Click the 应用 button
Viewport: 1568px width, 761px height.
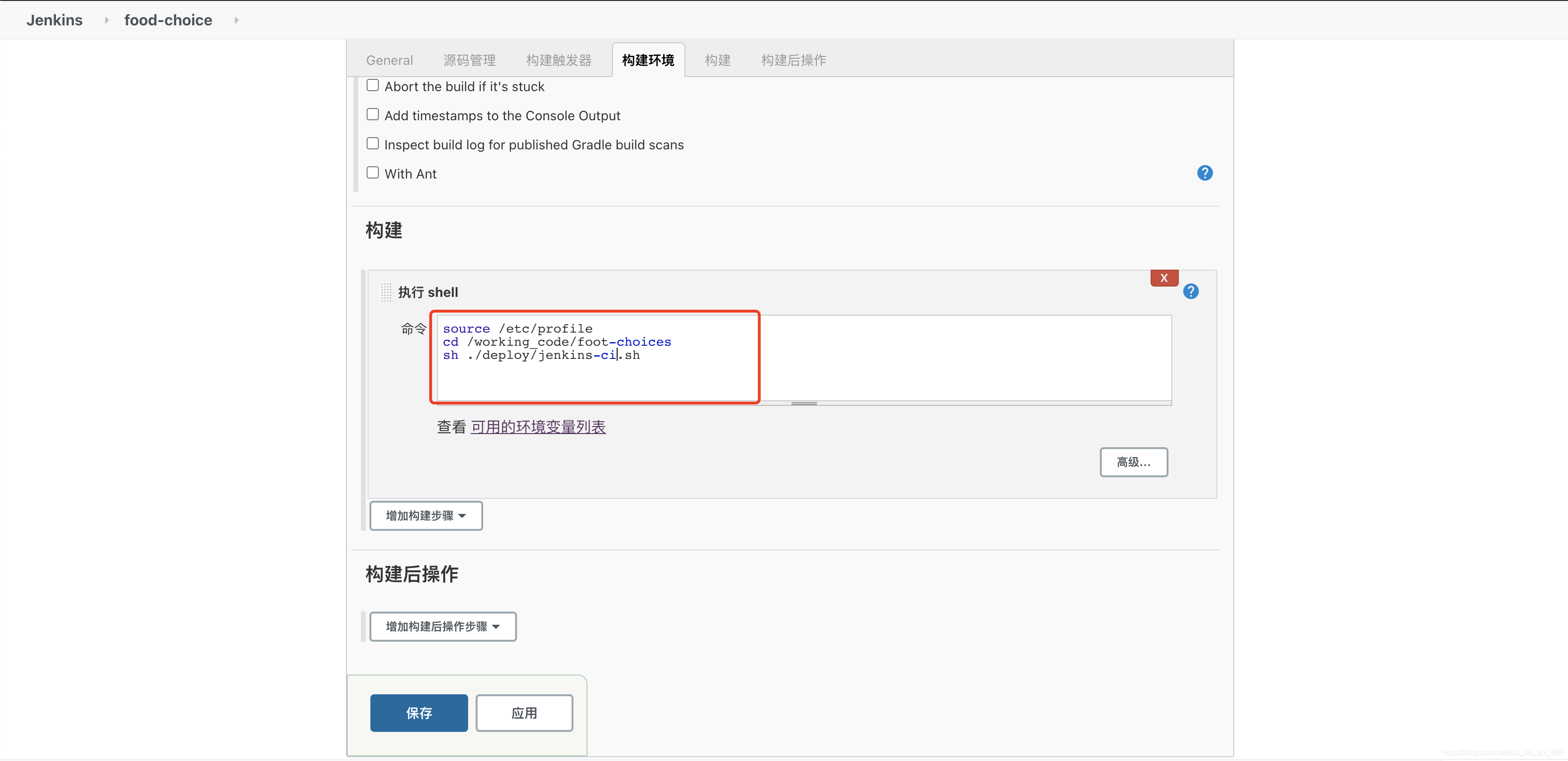coord(524,712)
